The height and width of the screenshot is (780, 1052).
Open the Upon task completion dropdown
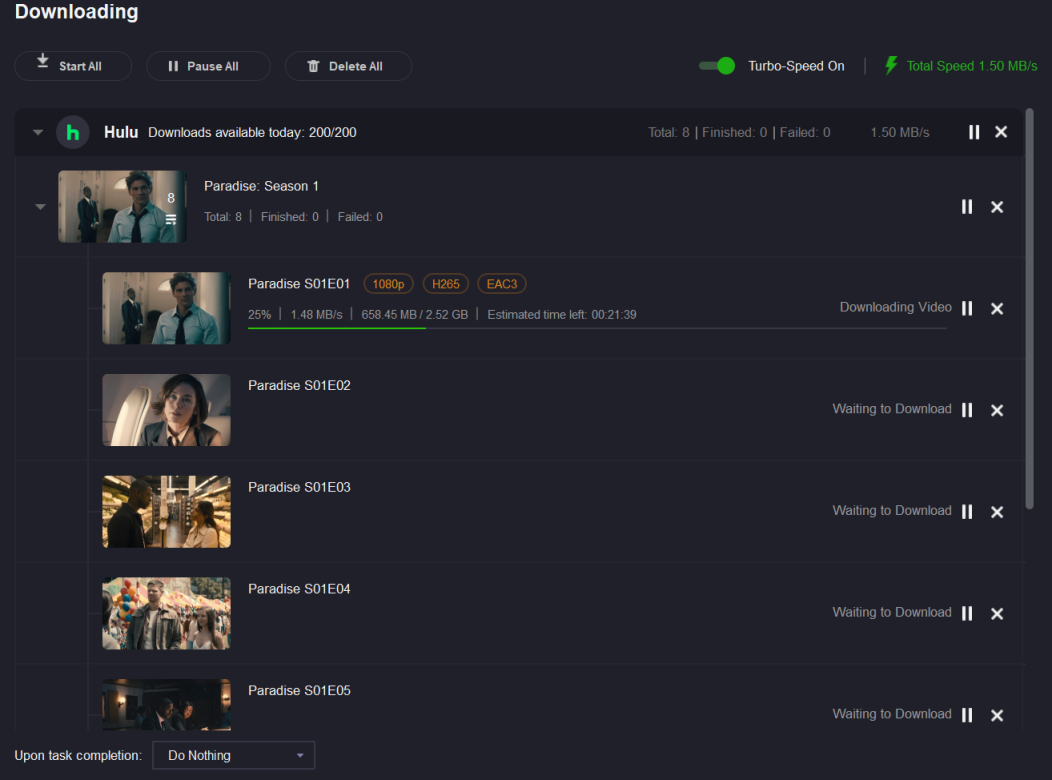[x=233, y=755]
